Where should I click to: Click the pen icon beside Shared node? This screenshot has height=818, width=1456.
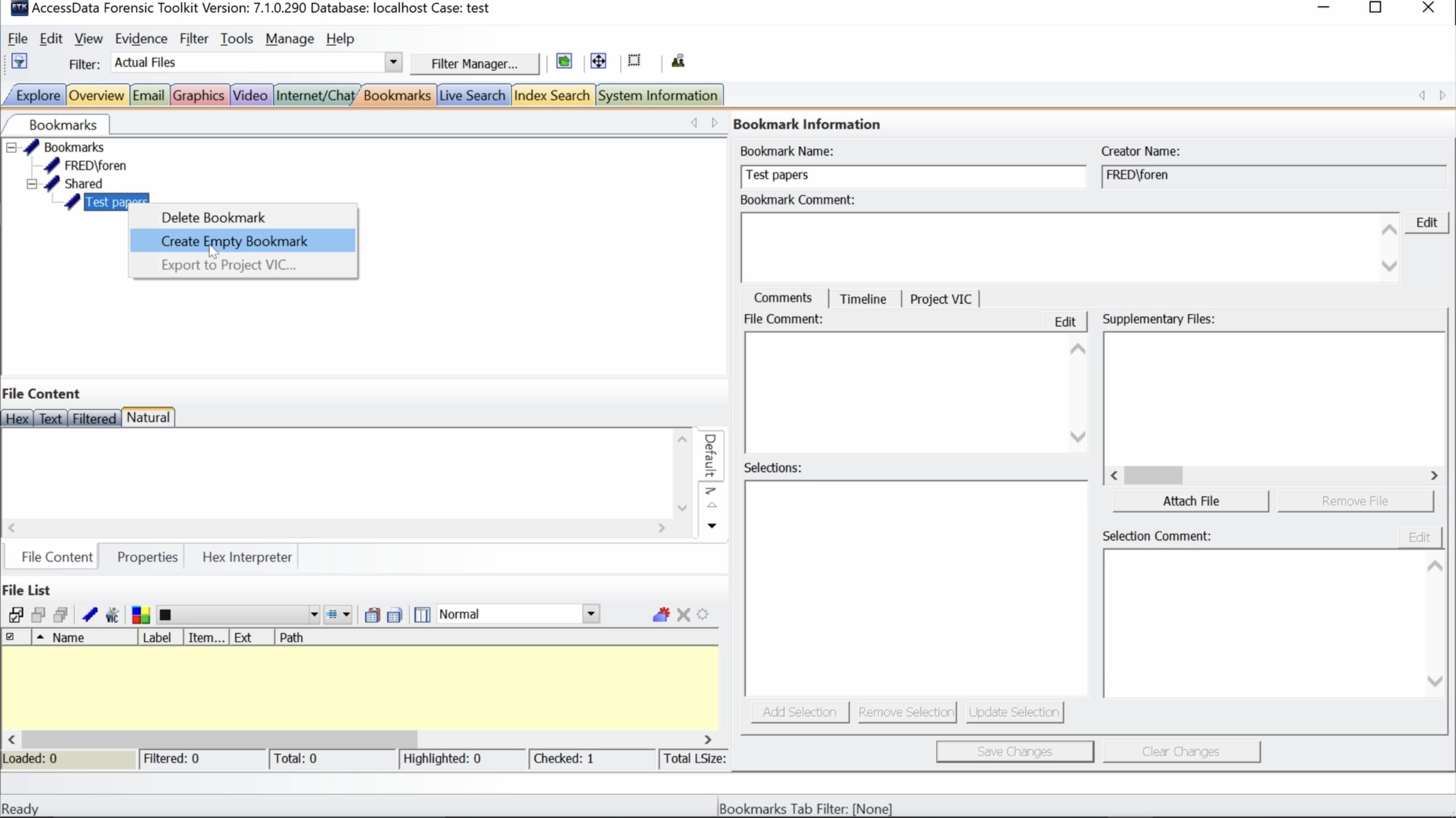tap(51, 183)
